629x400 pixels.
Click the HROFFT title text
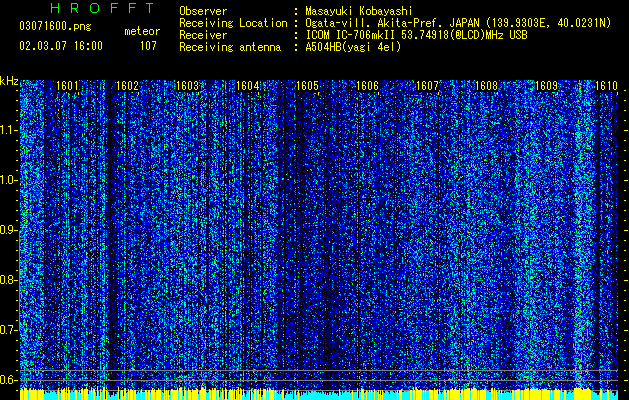102,8
